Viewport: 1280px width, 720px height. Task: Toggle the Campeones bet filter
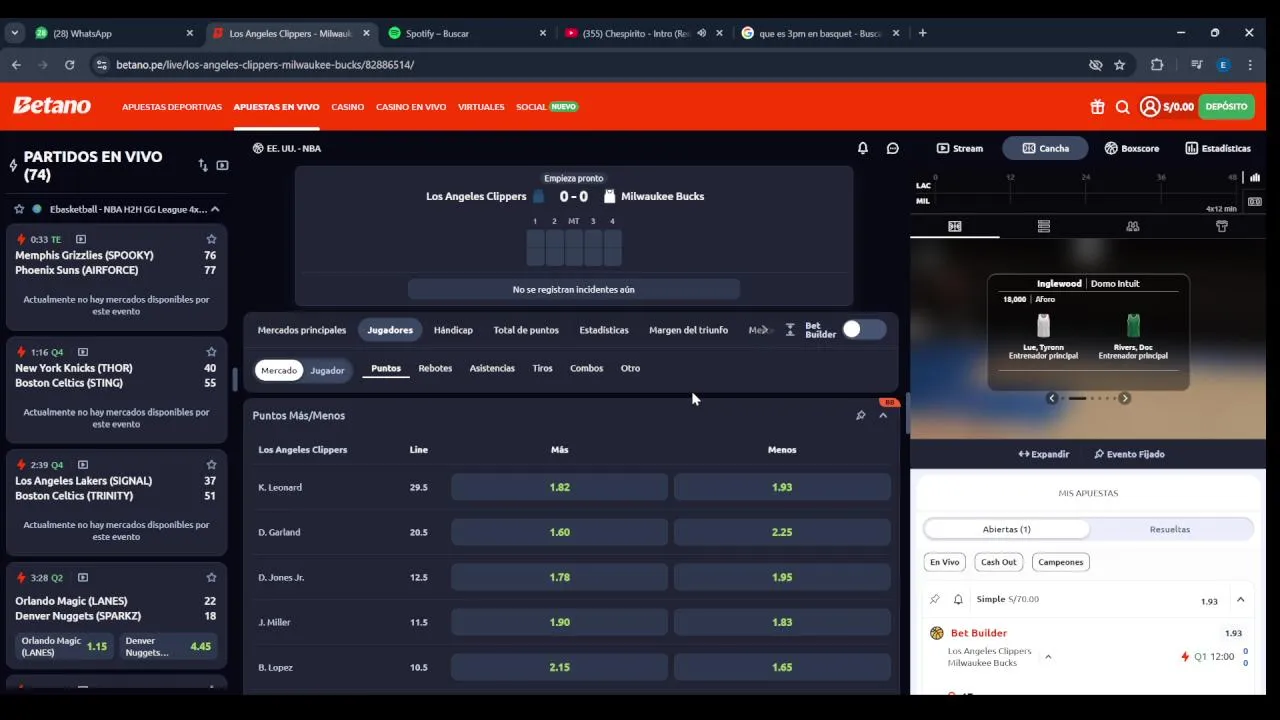click(x=1061, y=562)
